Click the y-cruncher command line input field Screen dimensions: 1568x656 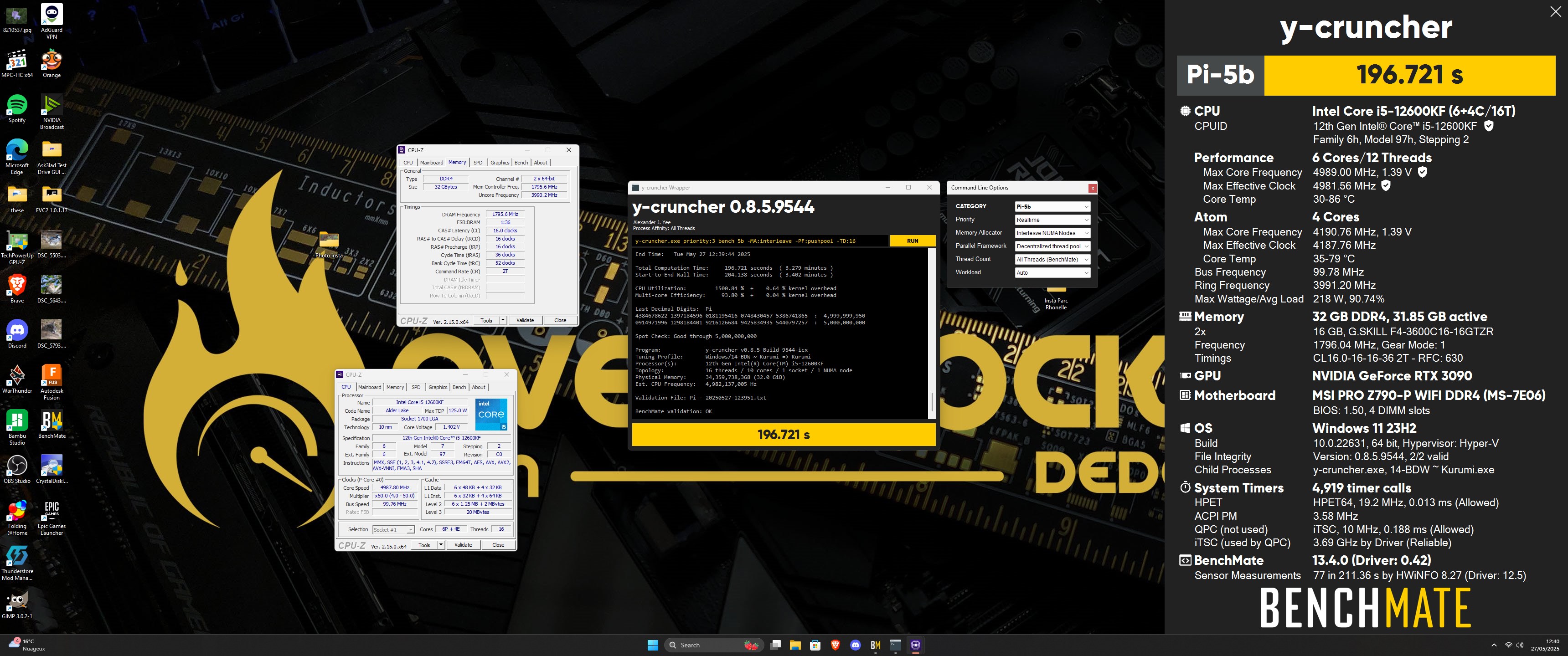(x=760, y=241)
